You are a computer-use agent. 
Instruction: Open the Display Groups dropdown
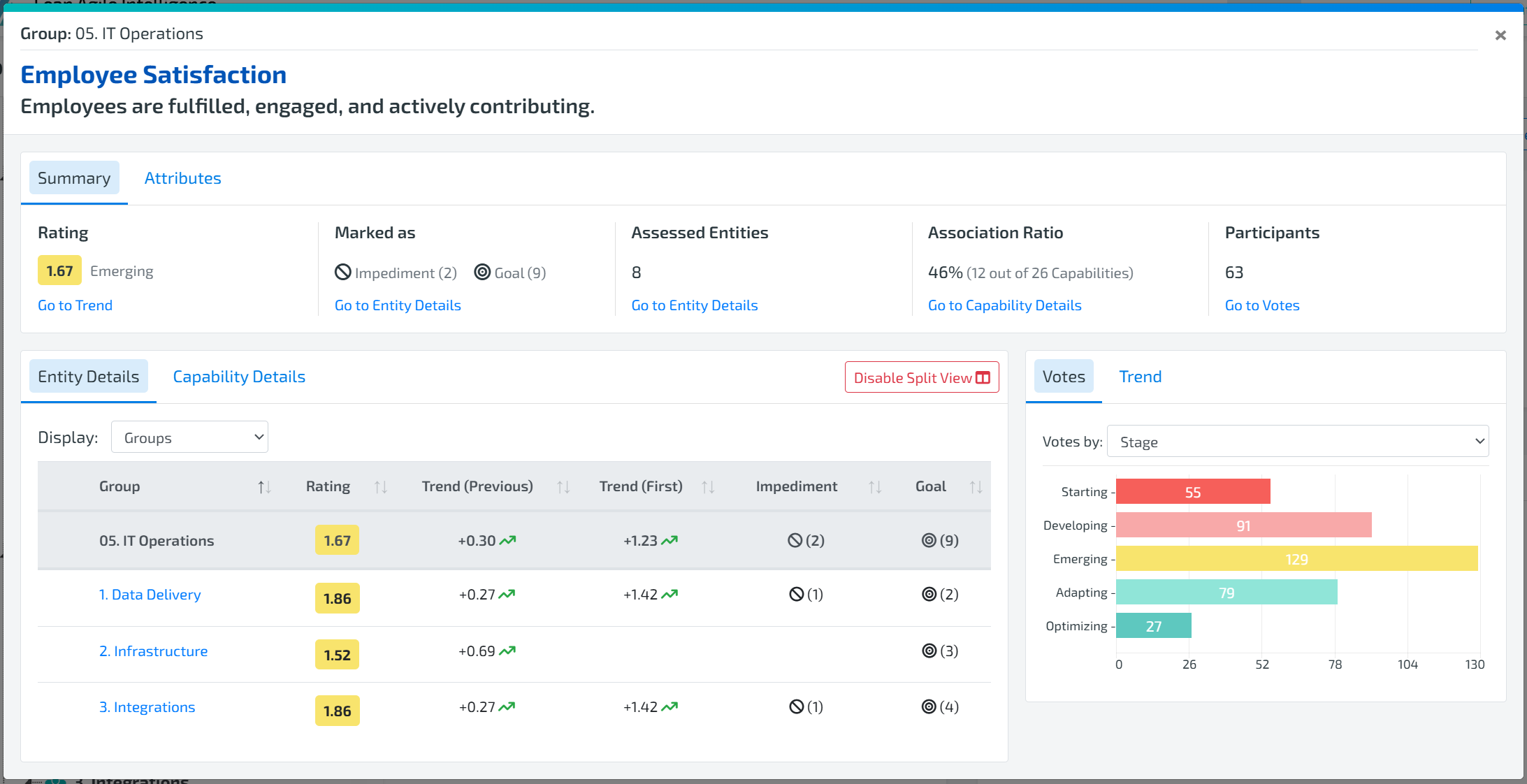189,437
